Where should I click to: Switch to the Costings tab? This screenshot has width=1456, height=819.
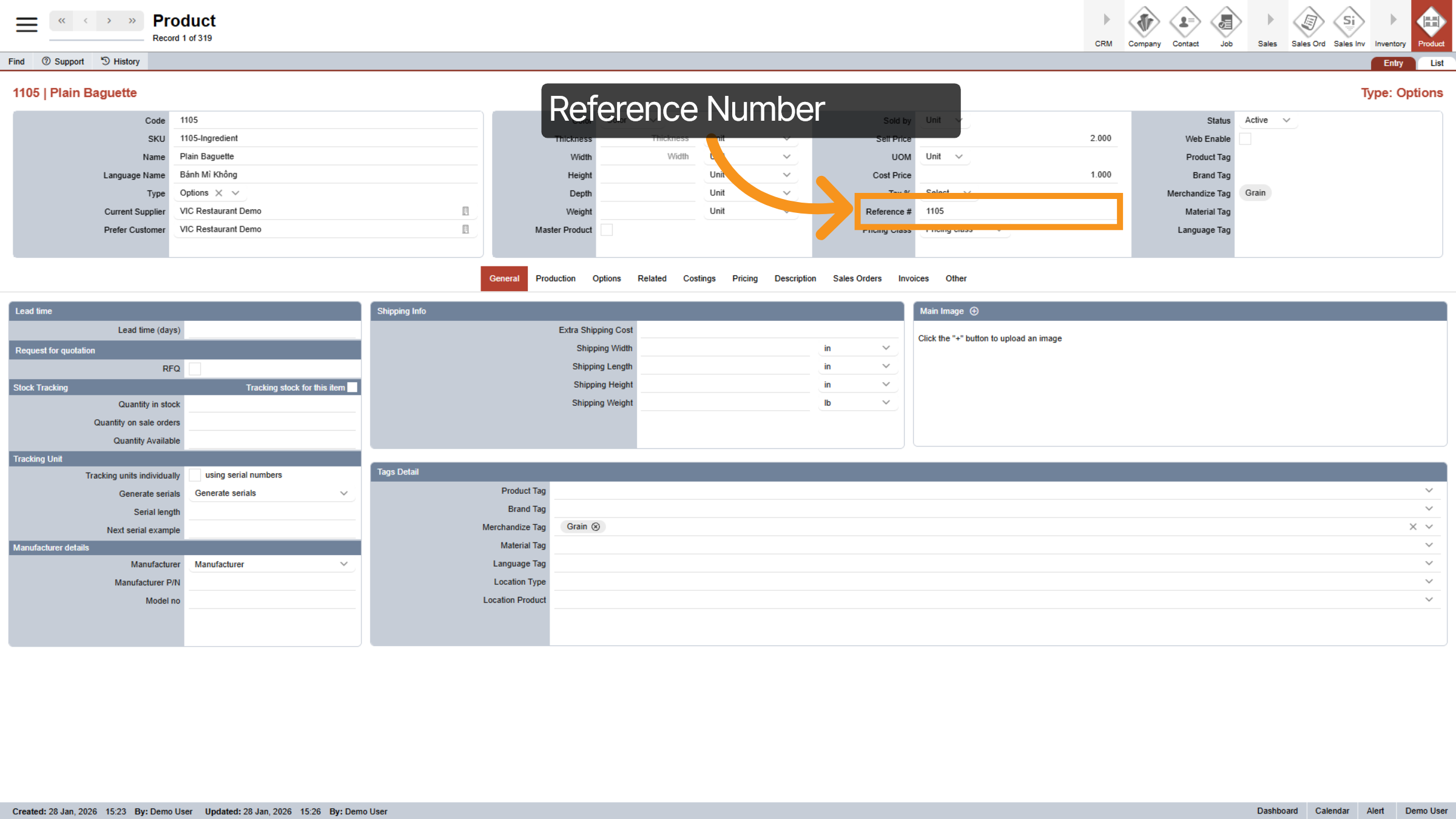click(699, 278)
